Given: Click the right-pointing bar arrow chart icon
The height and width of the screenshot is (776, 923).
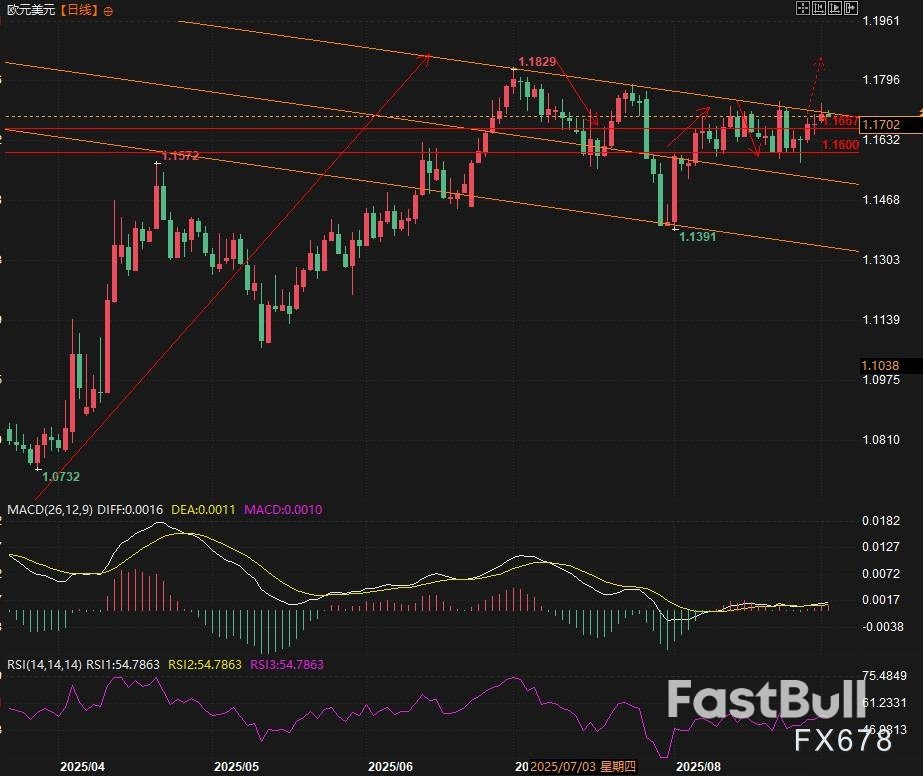Looking at the screenshot, I should click(x=835, y=9).
